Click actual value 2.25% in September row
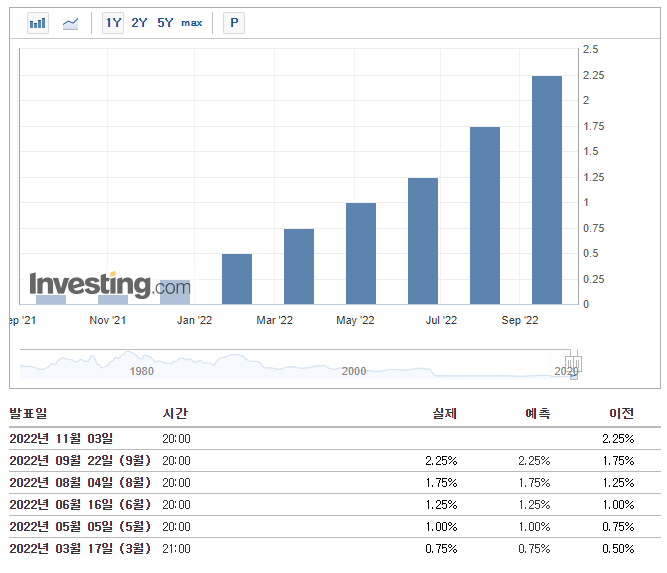Screen dimensions: 667x573 (x=441, y=461)
